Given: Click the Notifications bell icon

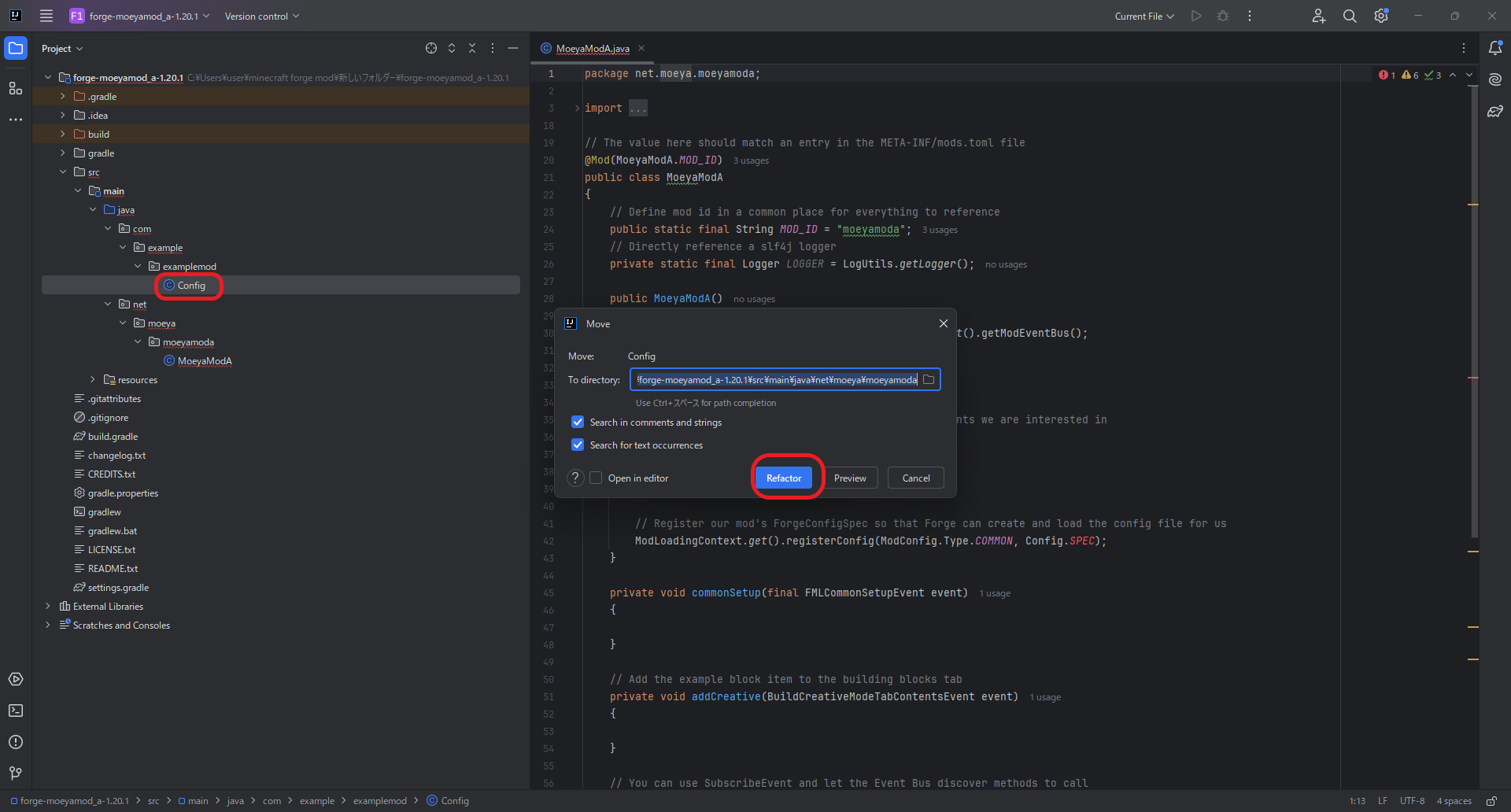Looking at the screenshot, I should pyautogui.click(x=1495, y=48).
